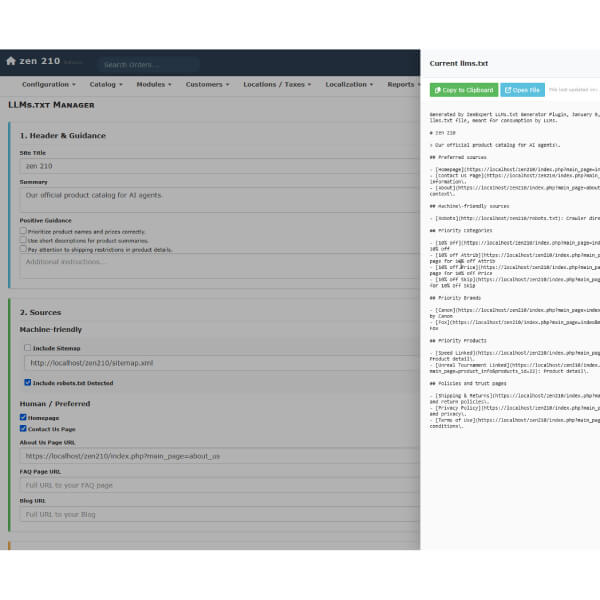Open the llms.txt file
Screen dimensions: 600x600
[x=522, y=90]
